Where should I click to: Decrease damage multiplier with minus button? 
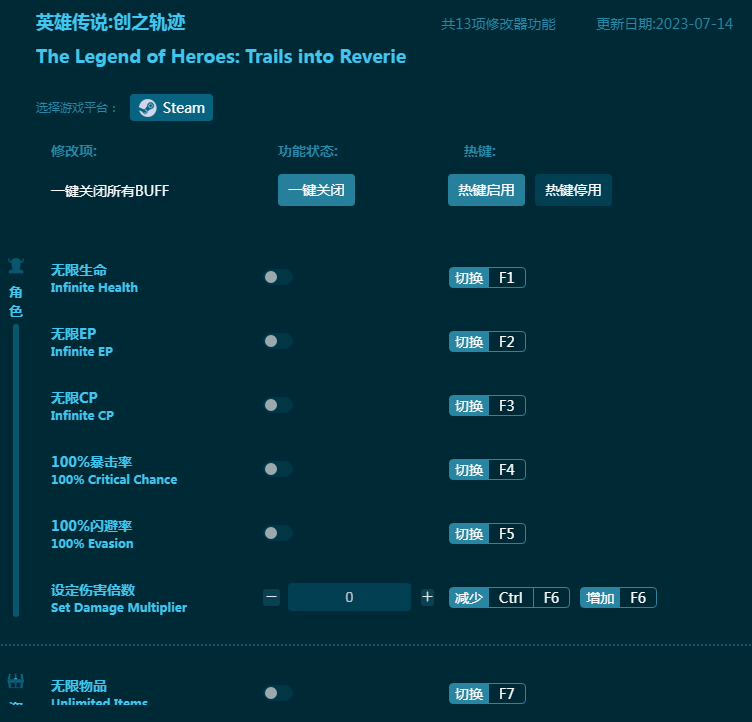(x=271, y=597)
